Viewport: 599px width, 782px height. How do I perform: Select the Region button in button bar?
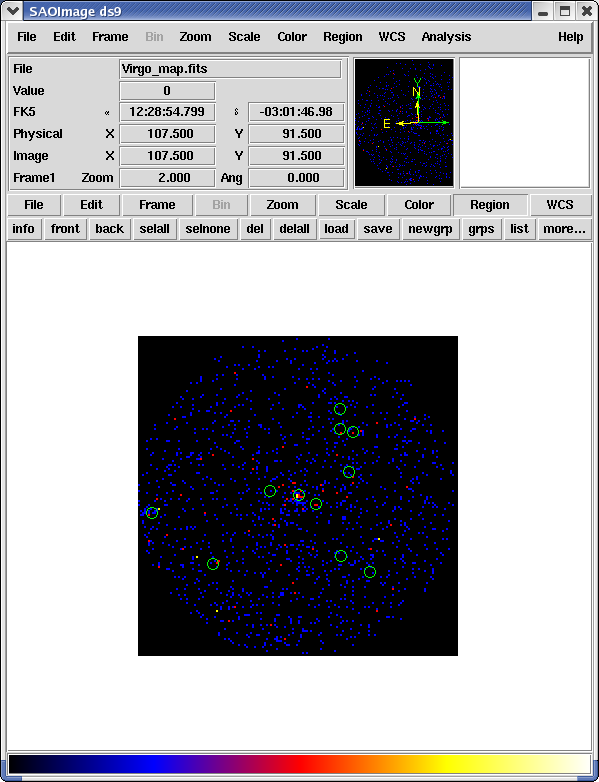490,205
